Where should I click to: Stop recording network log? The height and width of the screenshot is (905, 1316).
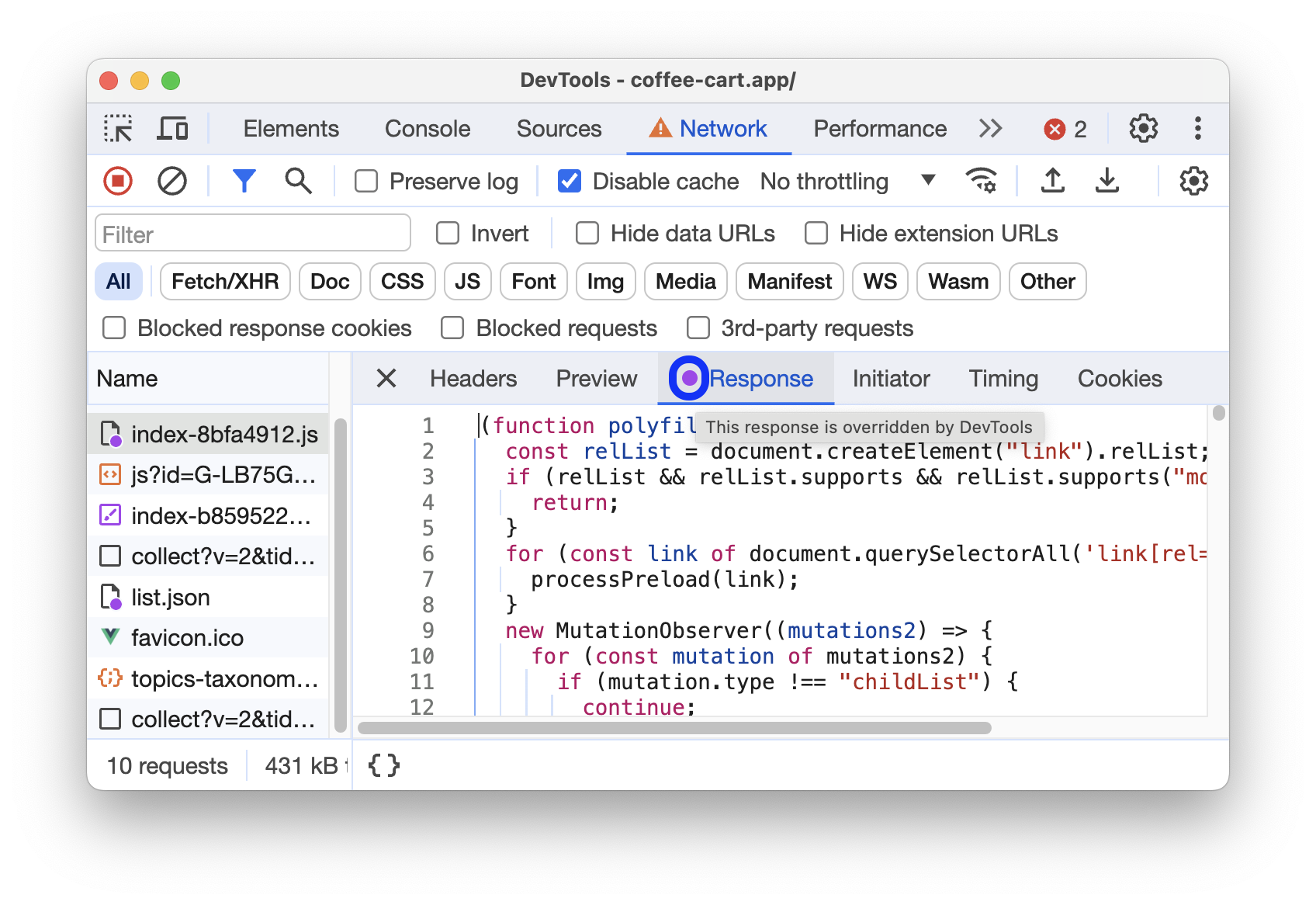click(117, 181)
